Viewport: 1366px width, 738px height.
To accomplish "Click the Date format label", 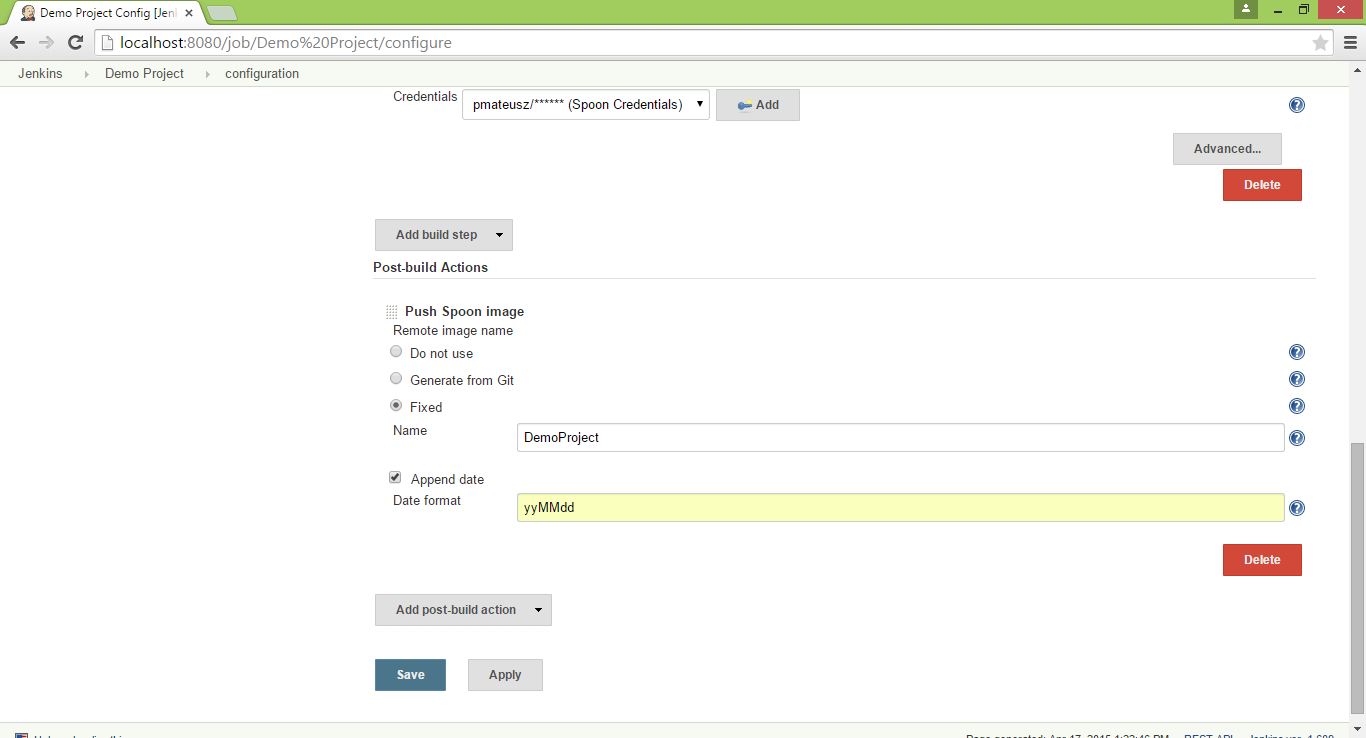I will (x=427, y=500).
